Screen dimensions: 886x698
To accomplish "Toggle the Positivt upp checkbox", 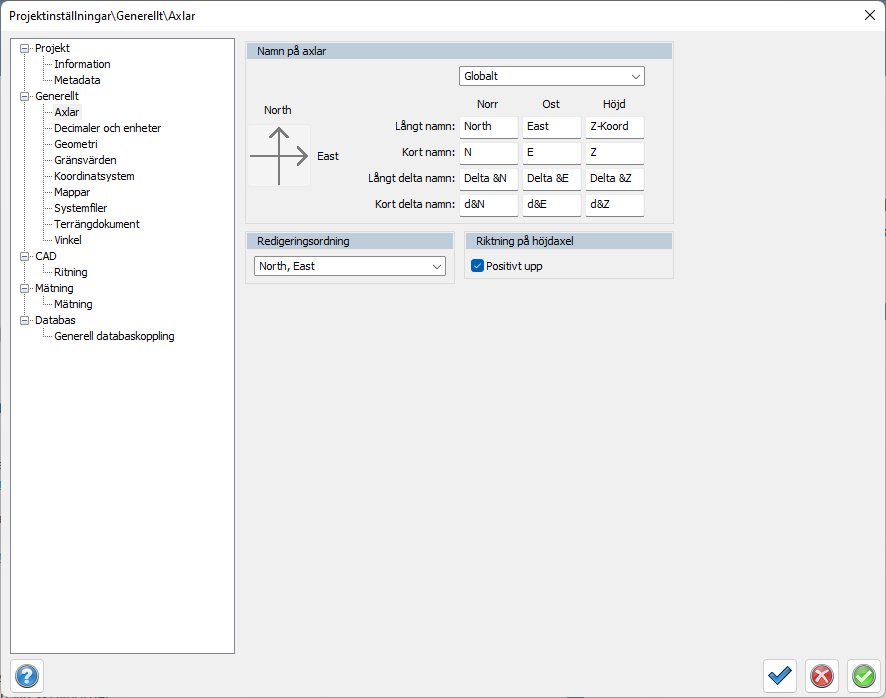I will pyautogui.click(x=477, y=266).
